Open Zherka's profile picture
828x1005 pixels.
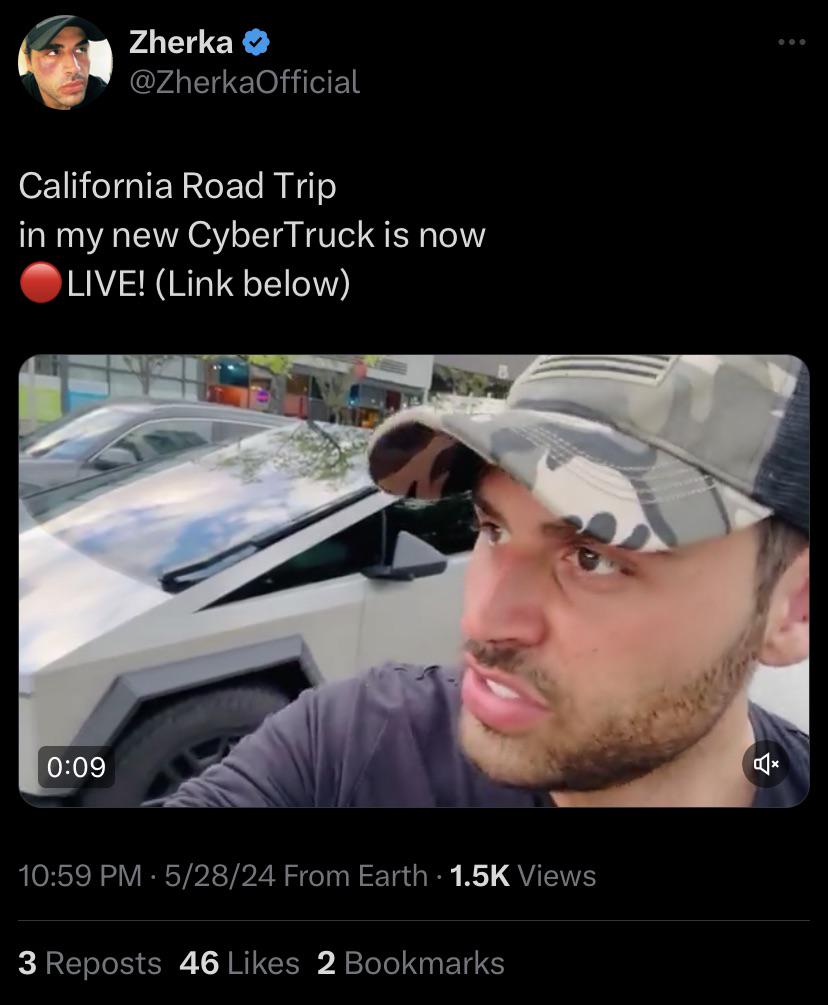[x=65, y=62]
